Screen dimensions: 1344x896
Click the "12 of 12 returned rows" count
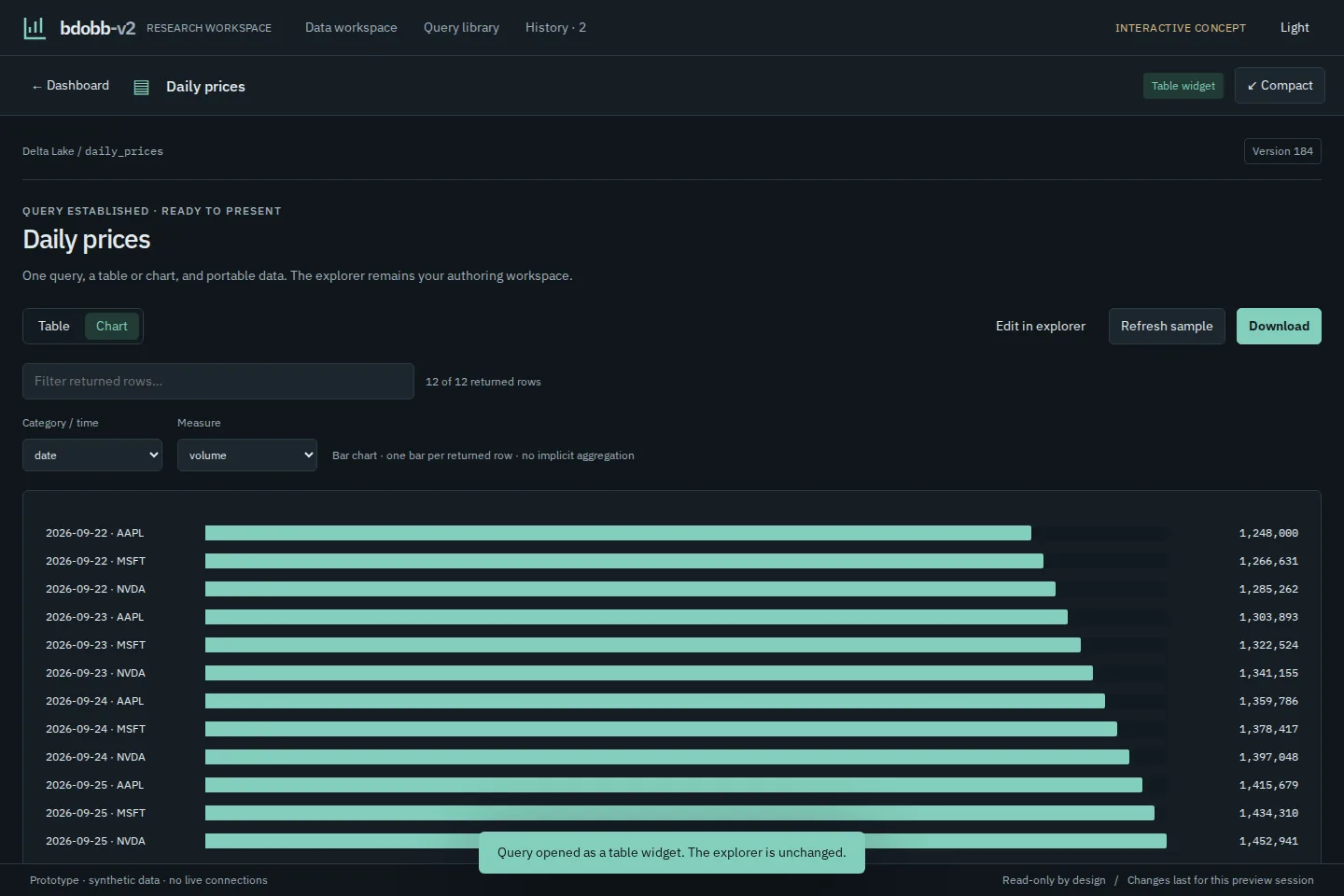click(483, 382)
